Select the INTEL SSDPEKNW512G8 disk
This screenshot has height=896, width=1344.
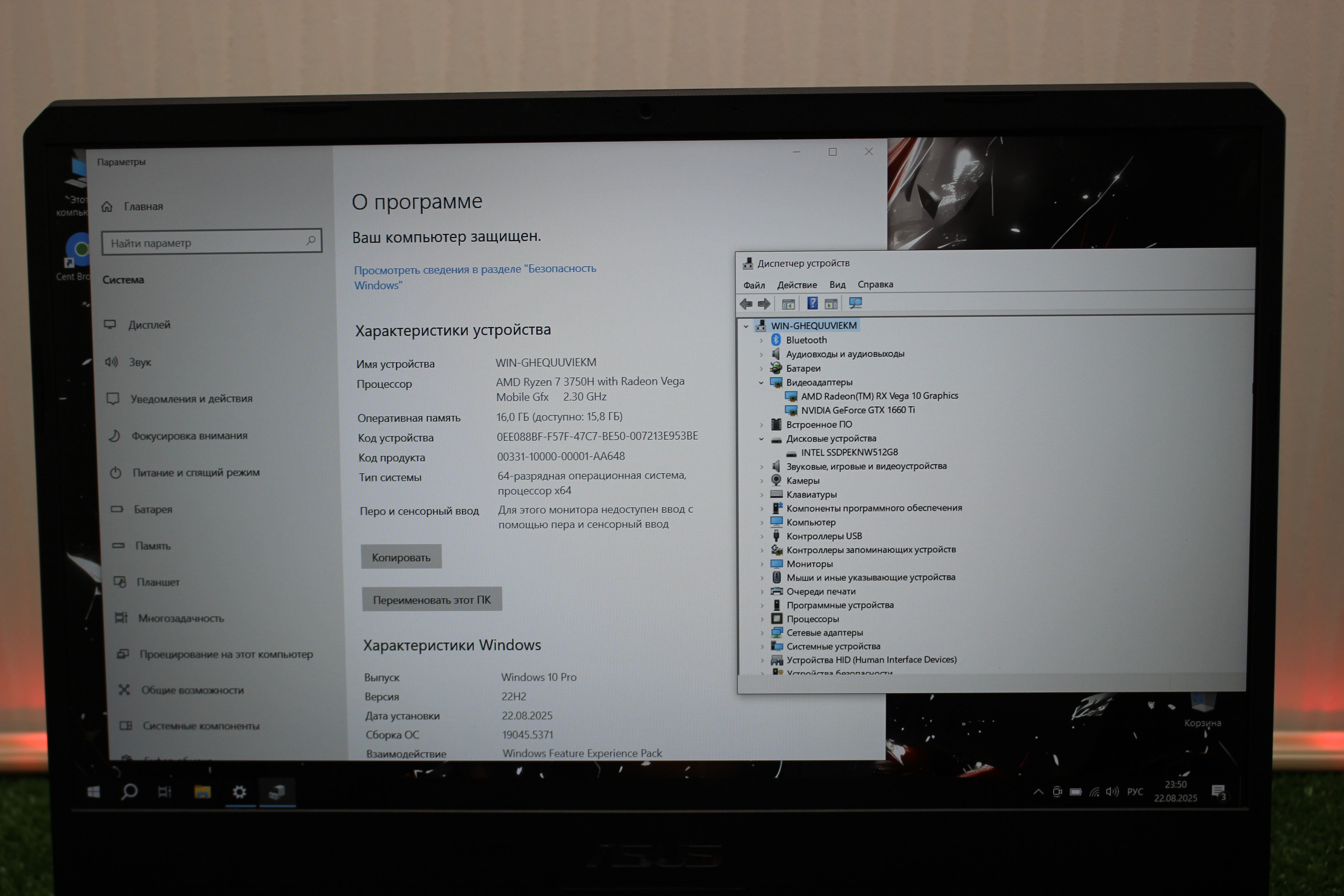[849, 453]
